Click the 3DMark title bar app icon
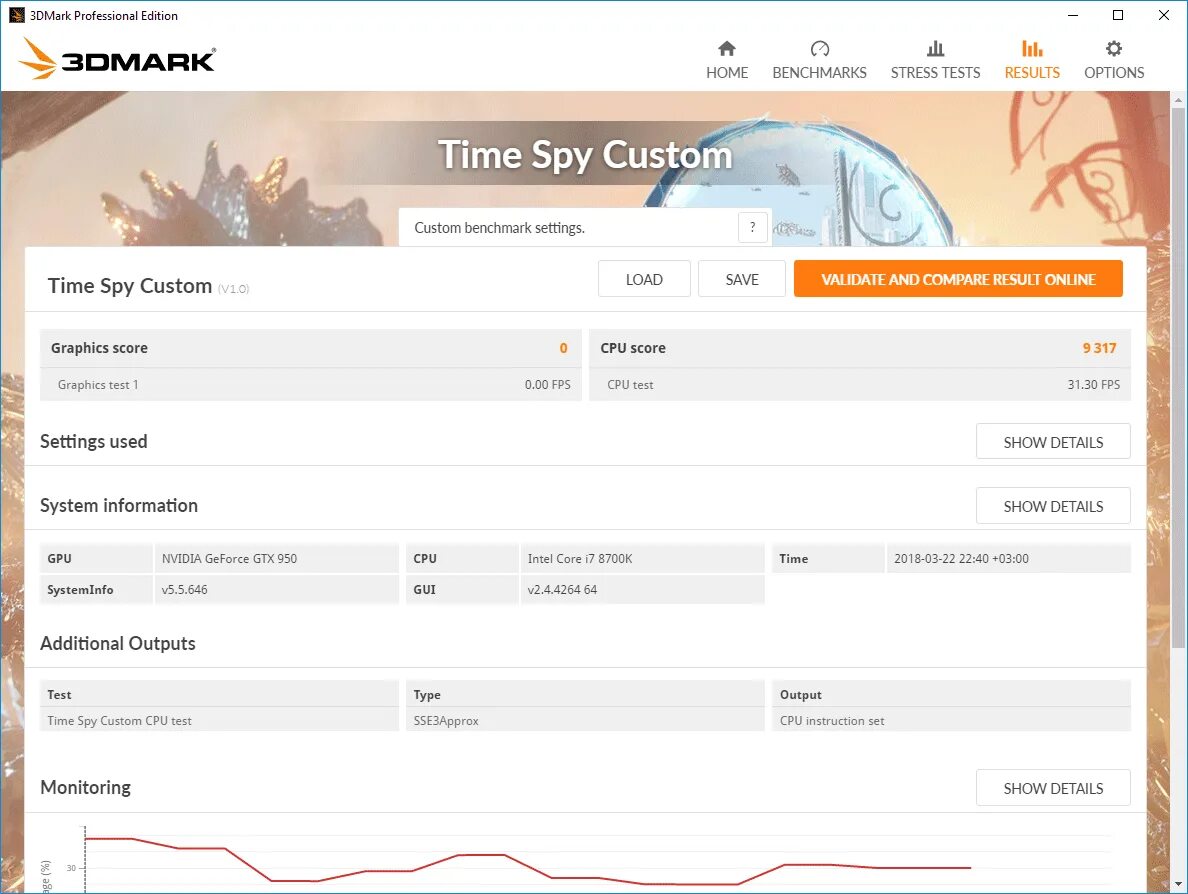This screenshot has width=1188, height=894. pos(17,15)
